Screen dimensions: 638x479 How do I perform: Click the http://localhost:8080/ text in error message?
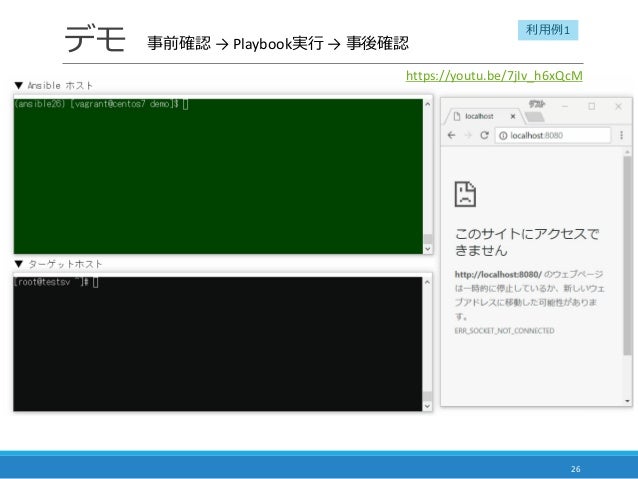498,274
